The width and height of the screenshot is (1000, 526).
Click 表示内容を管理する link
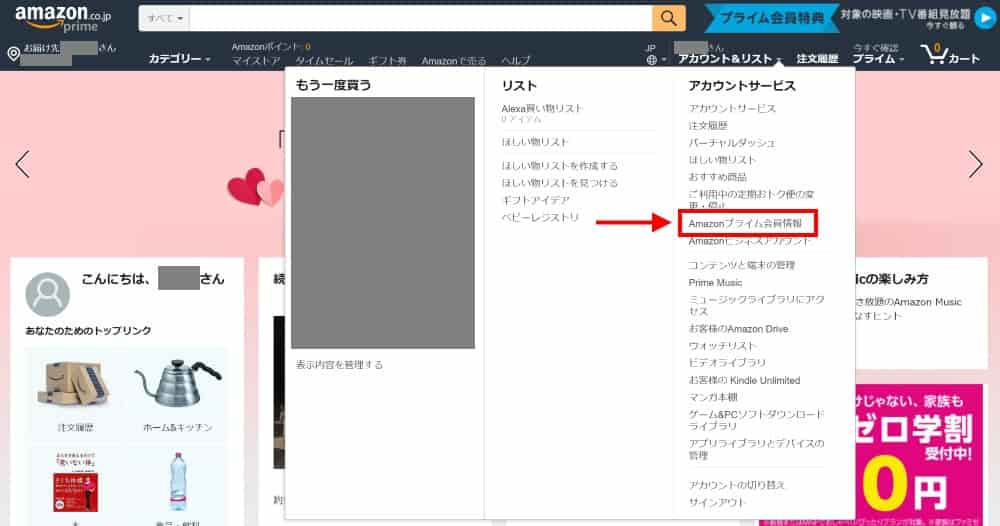click(x=339, y=365)
